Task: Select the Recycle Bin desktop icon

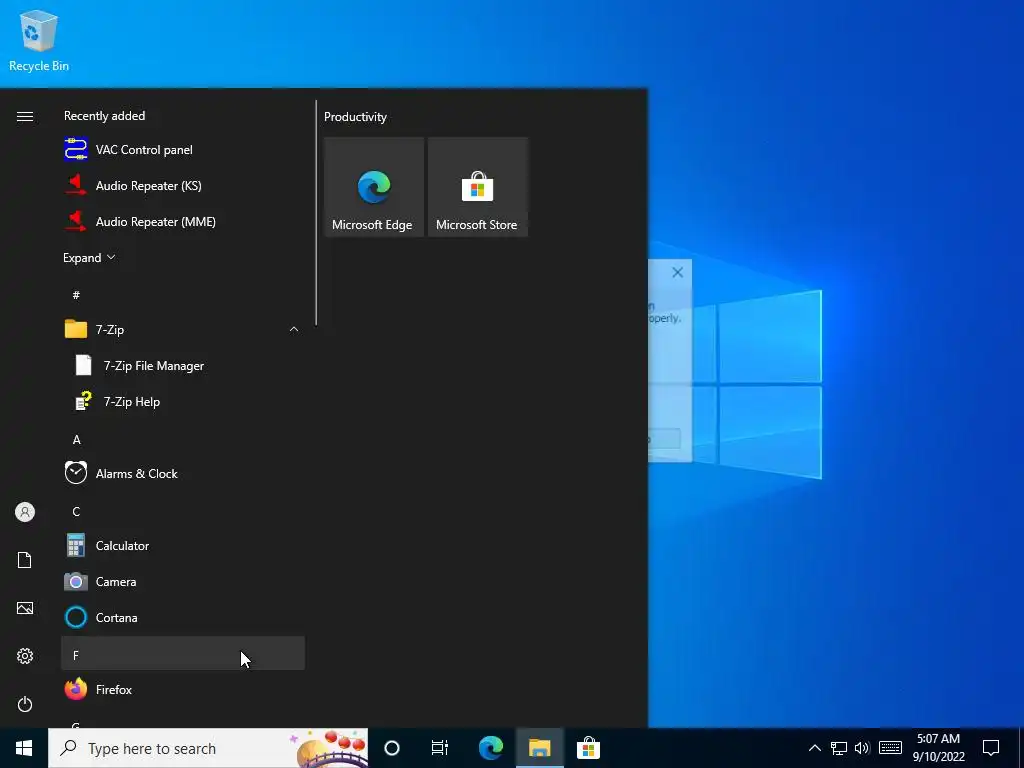Action: [x=39, y=40]
